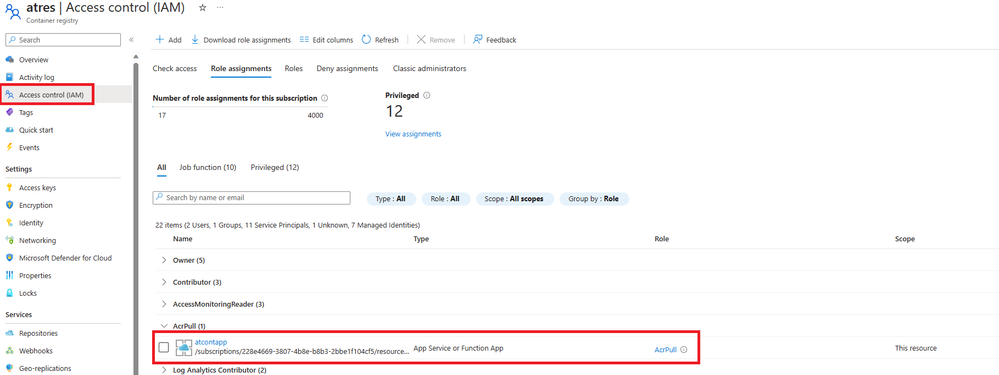Screen dimensions: 999x375
Task: Open the Scope : All scopes filter
Action: (514, 199)
